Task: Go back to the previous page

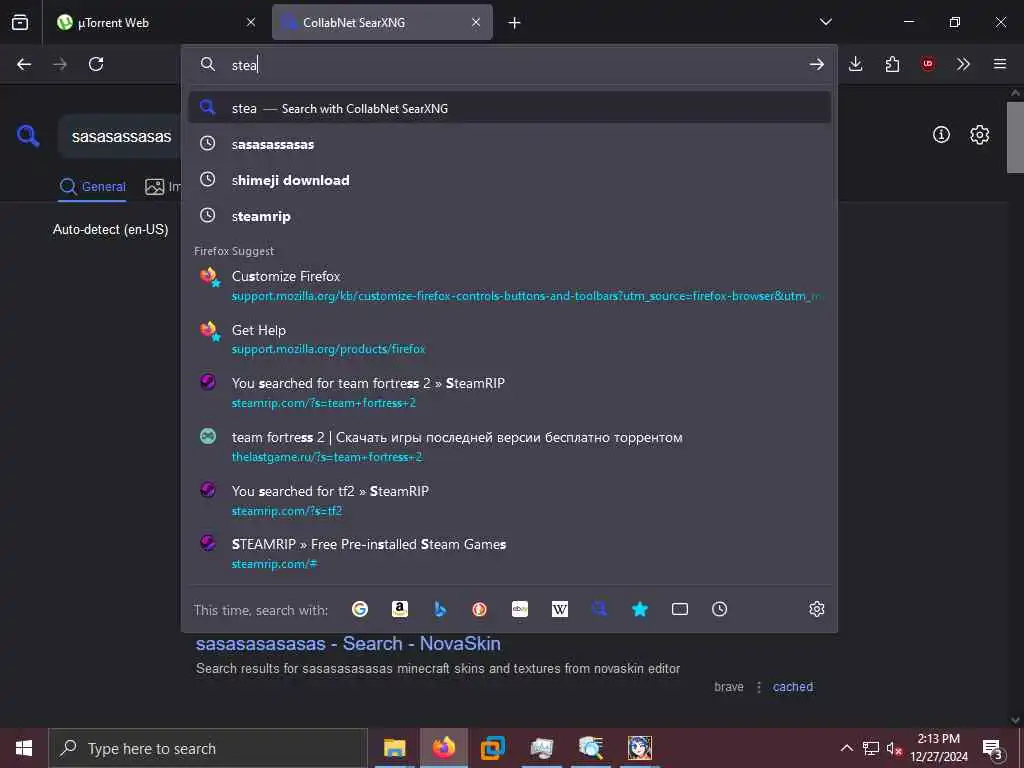Action: (x=24, y=64)
